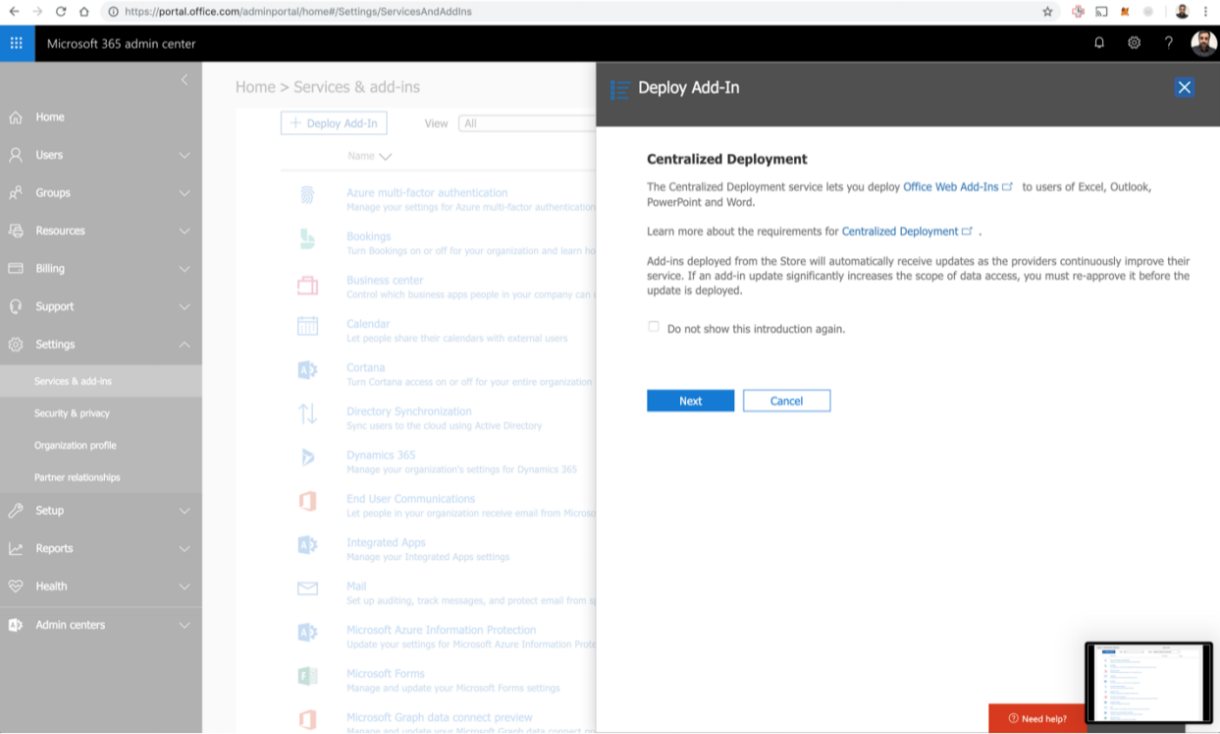Click the Home sidebar icon

click(16, 117)
